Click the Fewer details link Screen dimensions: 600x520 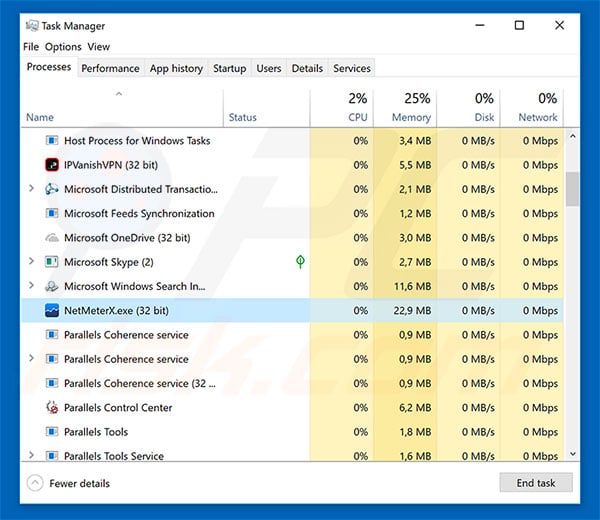[x=80, y=483]
